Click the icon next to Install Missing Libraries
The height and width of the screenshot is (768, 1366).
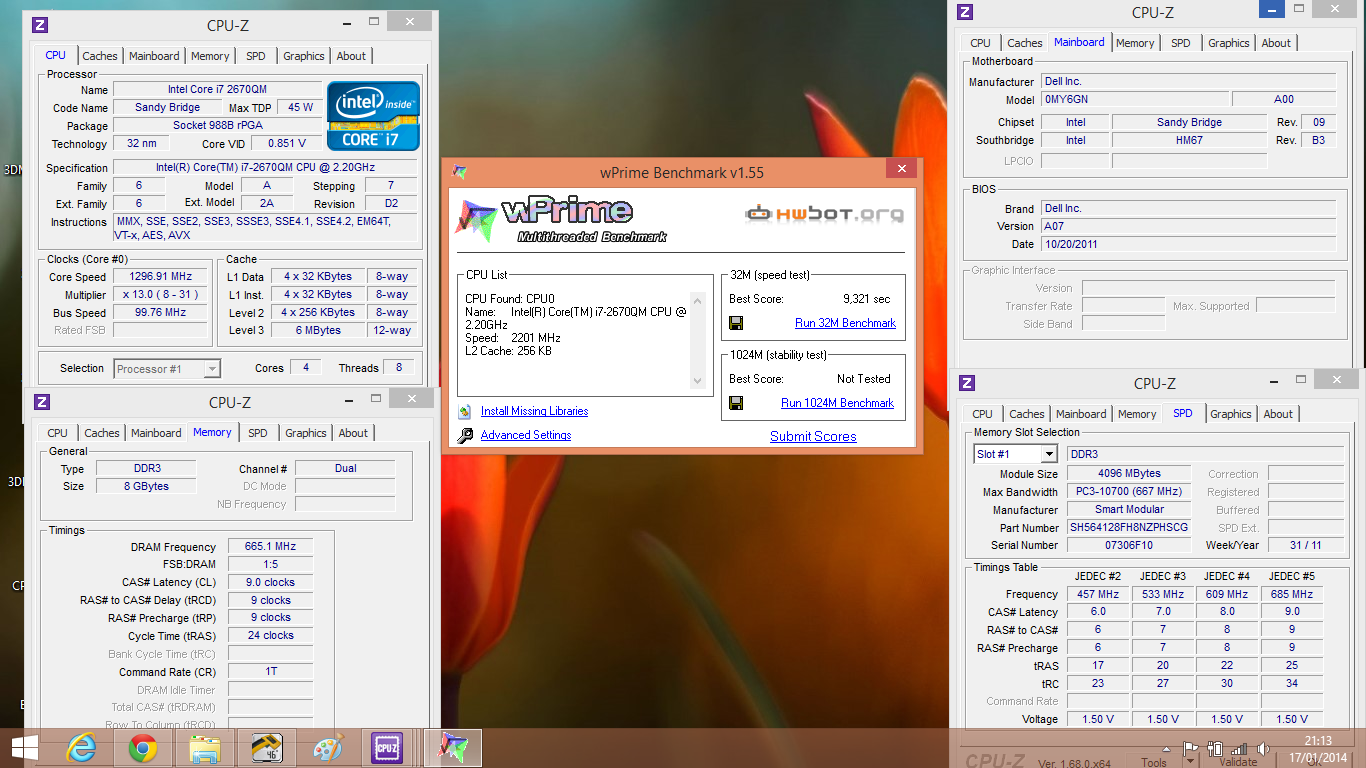[464, 411]
